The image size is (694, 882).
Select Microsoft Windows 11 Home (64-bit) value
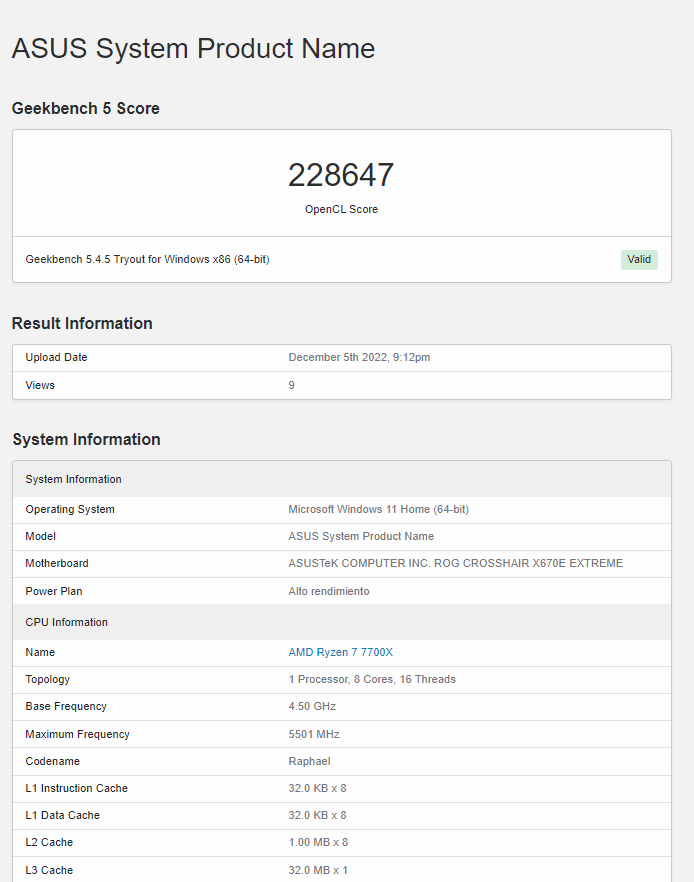click(x=378, y=509)
